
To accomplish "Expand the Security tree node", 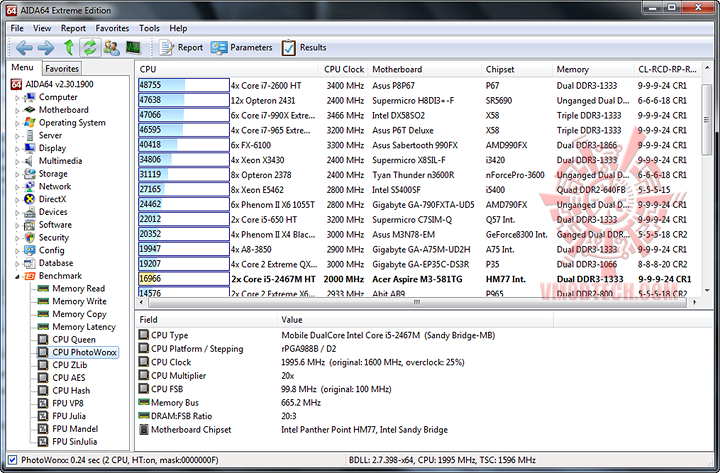I will (x=17, y=238).
